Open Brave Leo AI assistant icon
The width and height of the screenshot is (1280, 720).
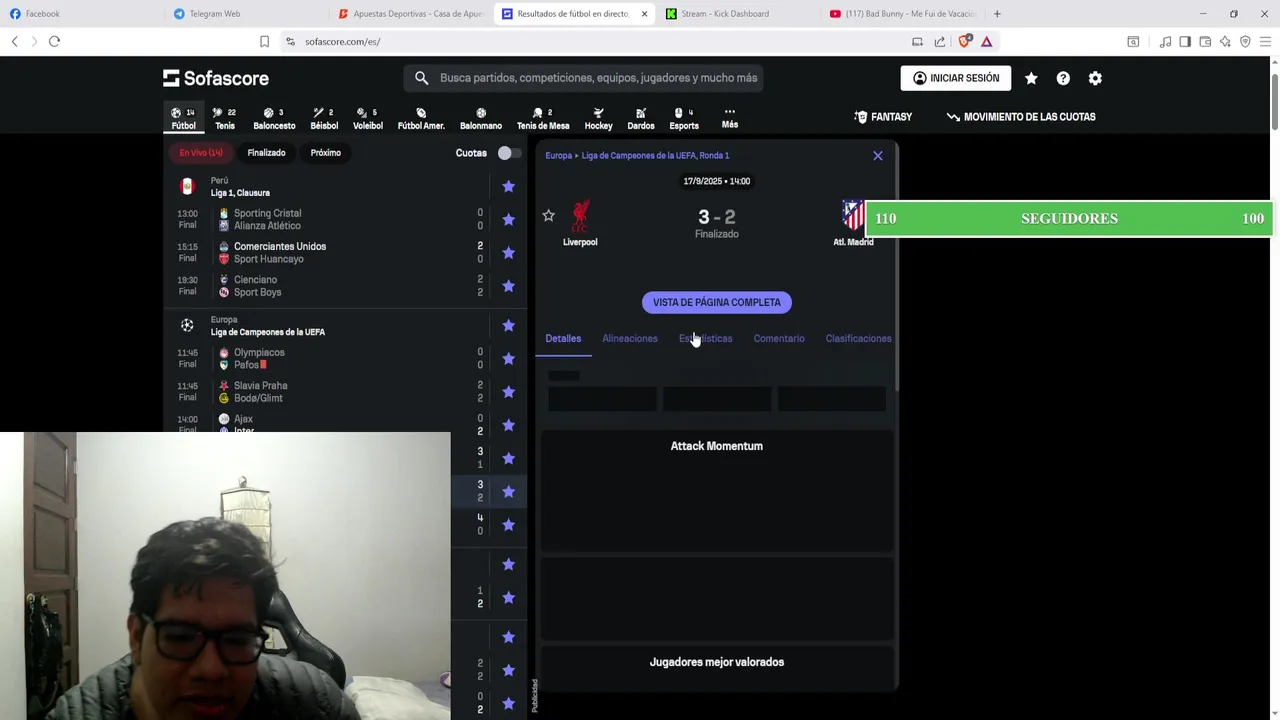click(x=1225, y=41)
